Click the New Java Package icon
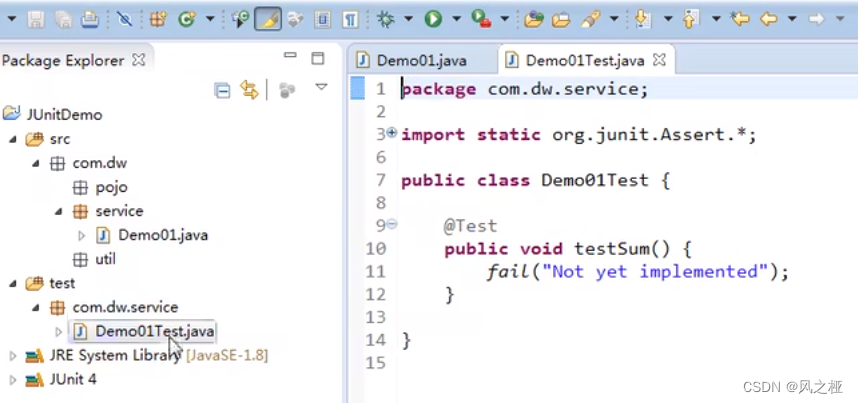858x403 pixels. 158,20
